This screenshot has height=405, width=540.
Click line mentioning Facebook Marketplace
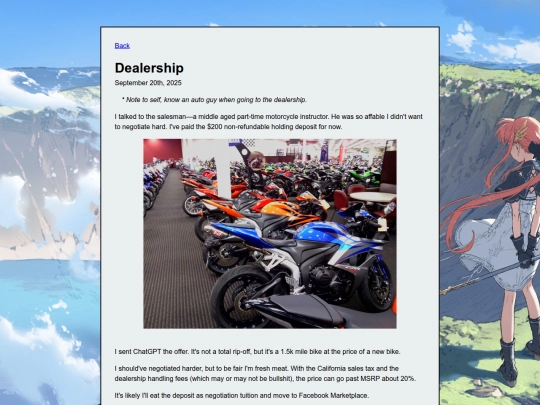241,395
